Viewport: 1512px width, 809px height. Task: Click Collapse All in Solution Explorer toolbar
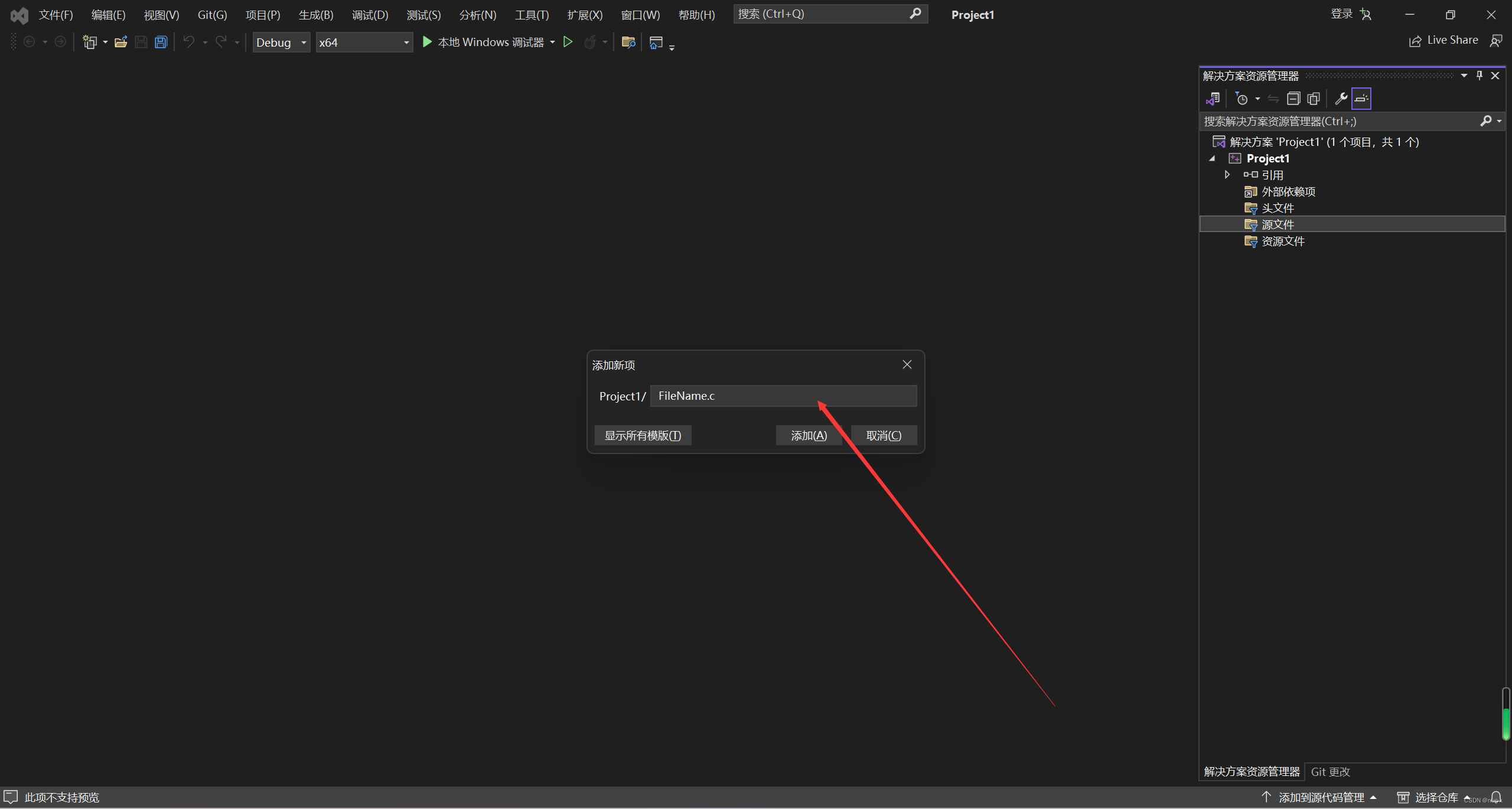[x=1293, y=99]
